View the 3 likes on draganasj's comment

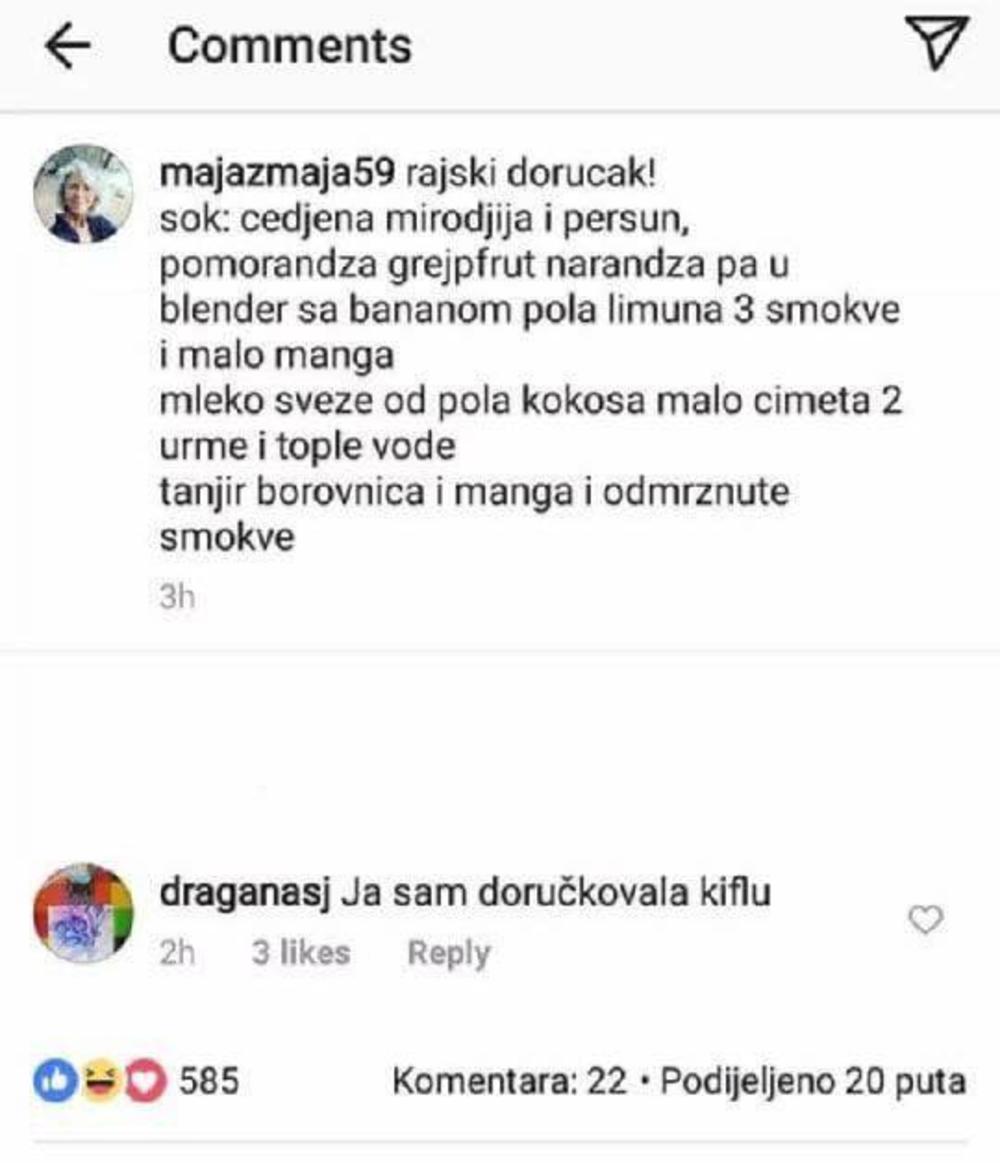300,952
